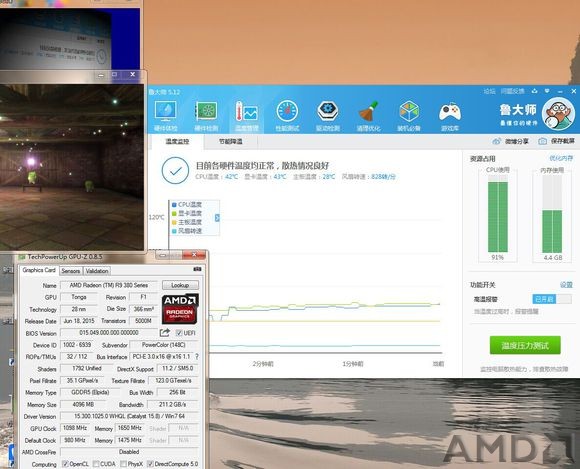
Task: Click the Lookup button in GPU-Z
Action: pyautogui.click(x=180, y=285)
